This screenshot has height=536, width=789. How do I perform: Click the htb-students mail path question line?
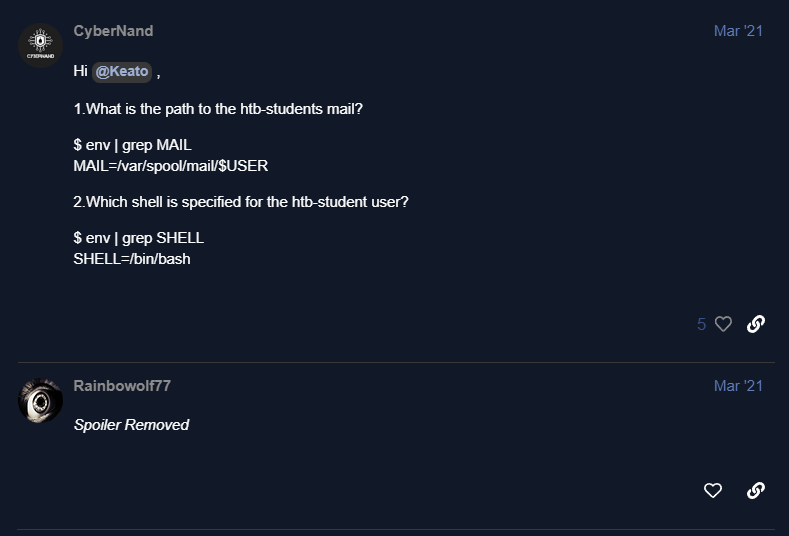click(x=218, y=109)
